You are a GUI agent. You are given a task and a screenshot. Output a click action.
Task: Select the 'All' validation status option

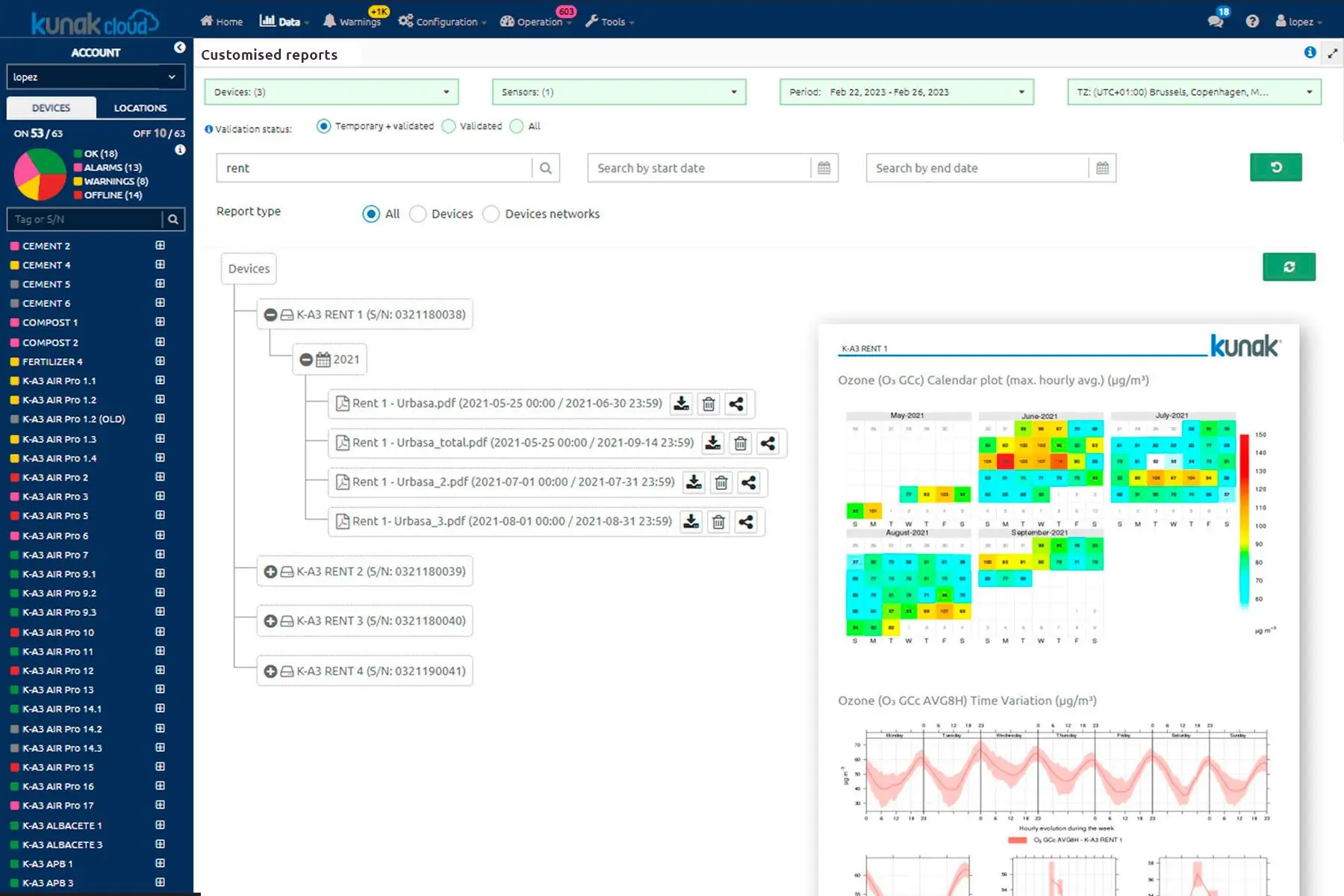[517, 126]
